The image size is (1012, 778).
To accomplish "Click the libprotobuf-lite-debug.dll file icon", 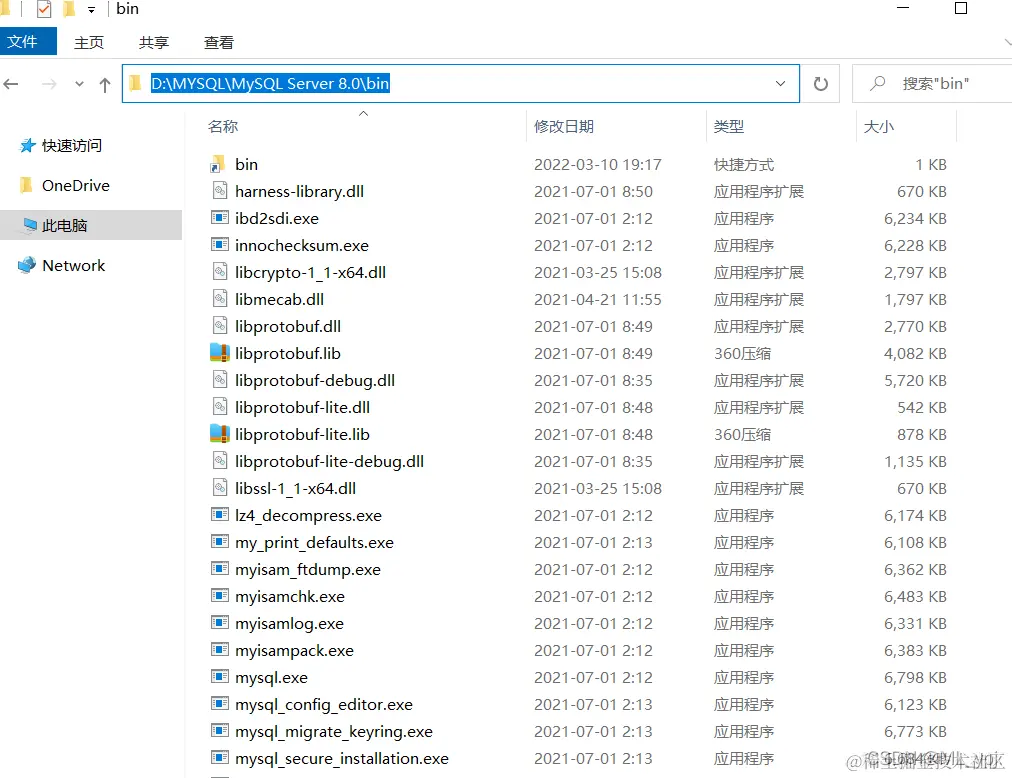I will (219, 461).
